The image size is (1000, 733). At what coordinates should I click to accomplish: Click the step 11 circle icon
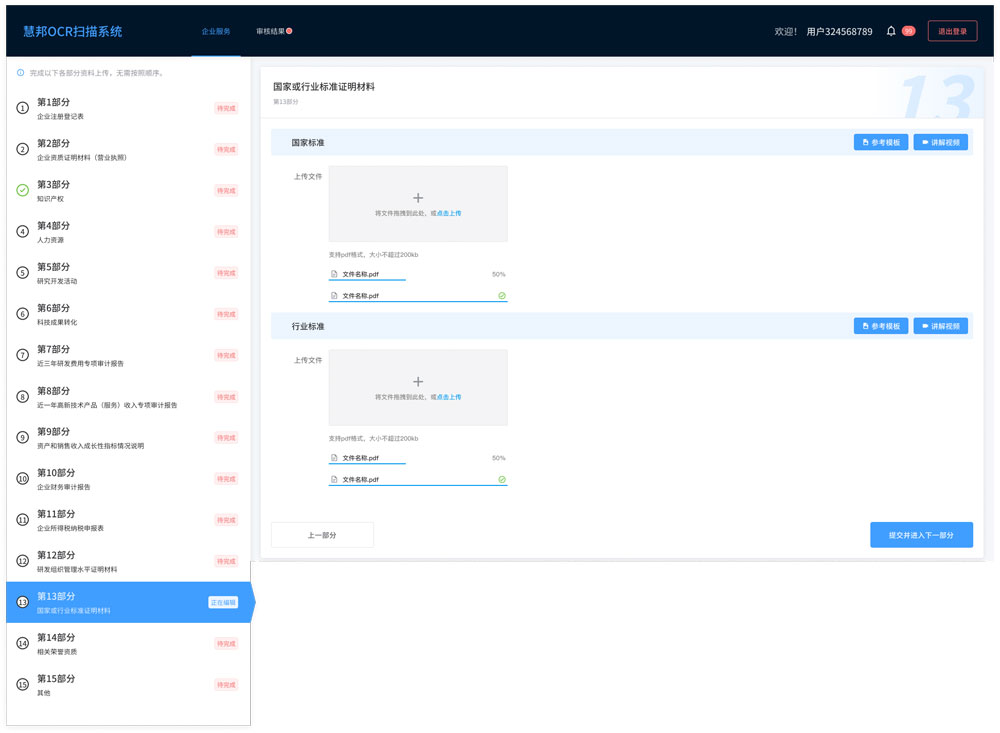point(22,520)
